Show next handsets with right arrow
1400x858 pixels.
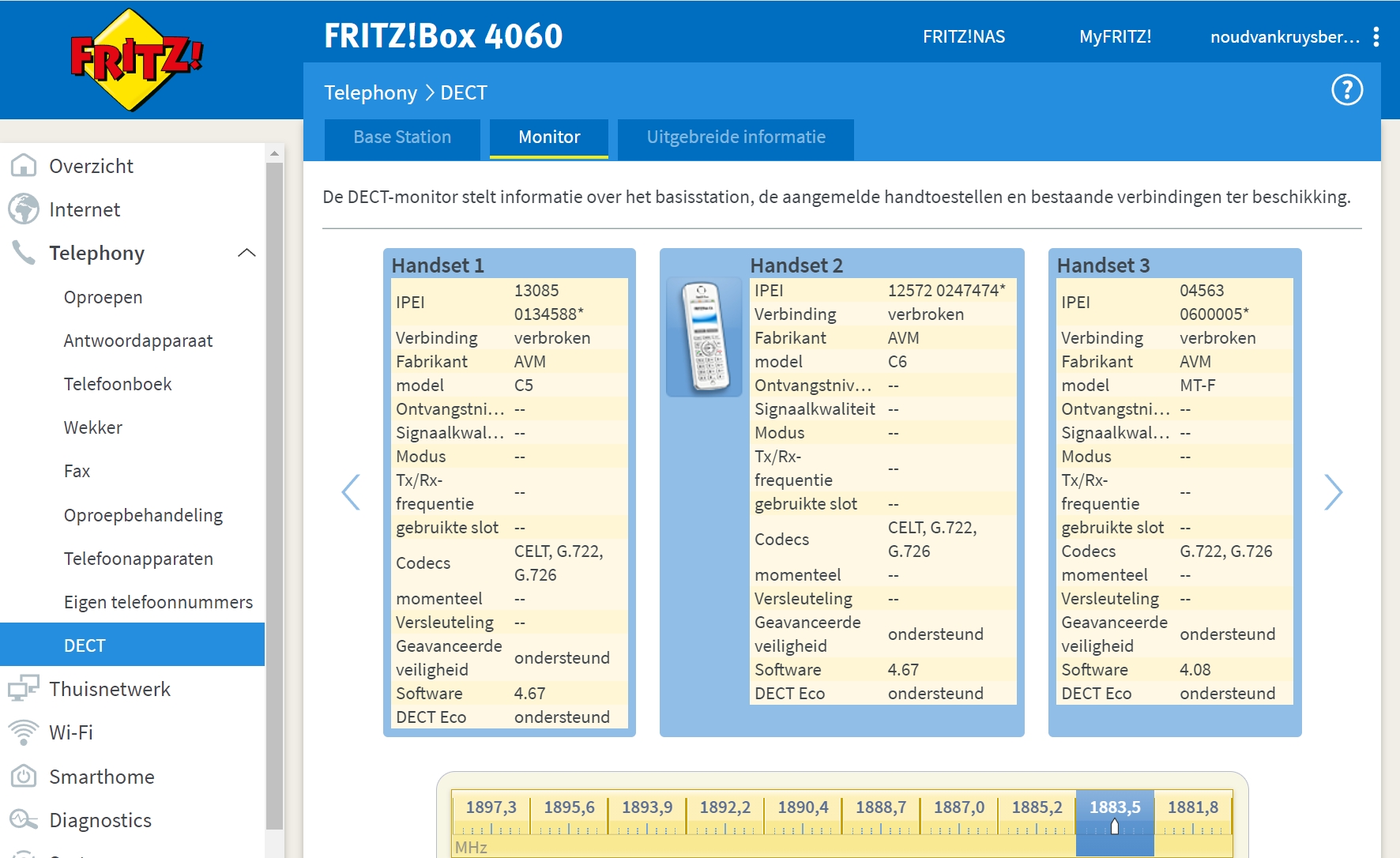[1333, 492]
